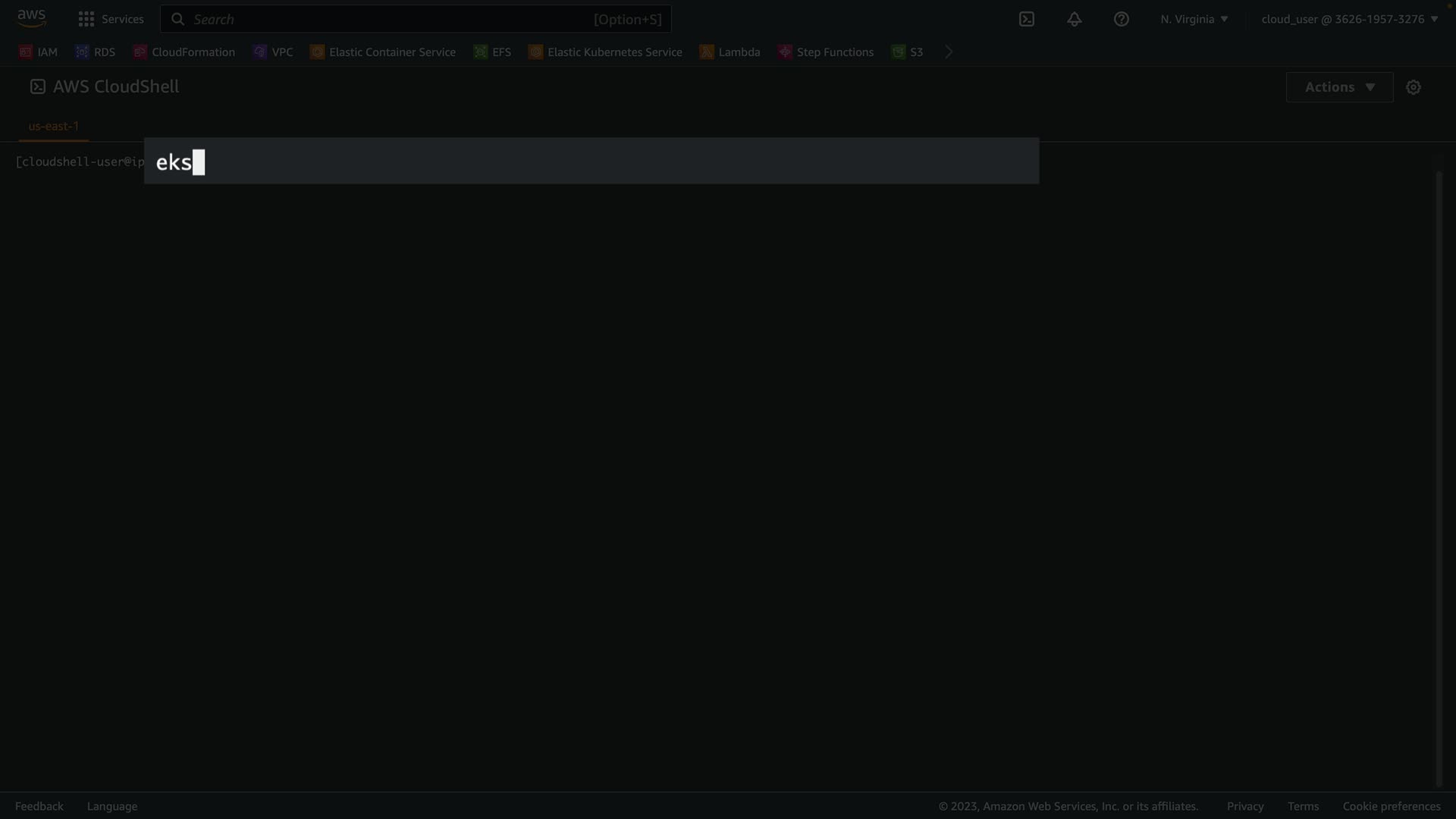Image resolution: width=1456 pixels, height=819 pixels.
Task: Open CloudShell settings gear
Action: click(1413, 87)
